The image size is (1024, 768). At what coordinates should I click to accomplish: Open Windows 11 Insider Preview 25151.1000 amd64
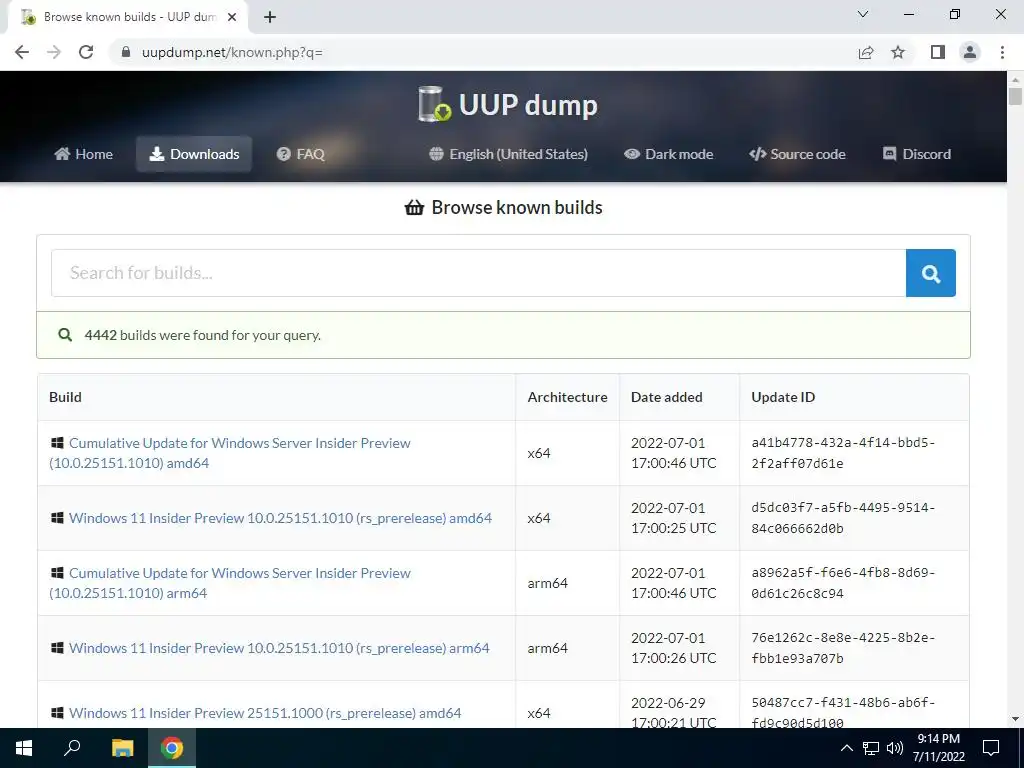pos(265,713)
